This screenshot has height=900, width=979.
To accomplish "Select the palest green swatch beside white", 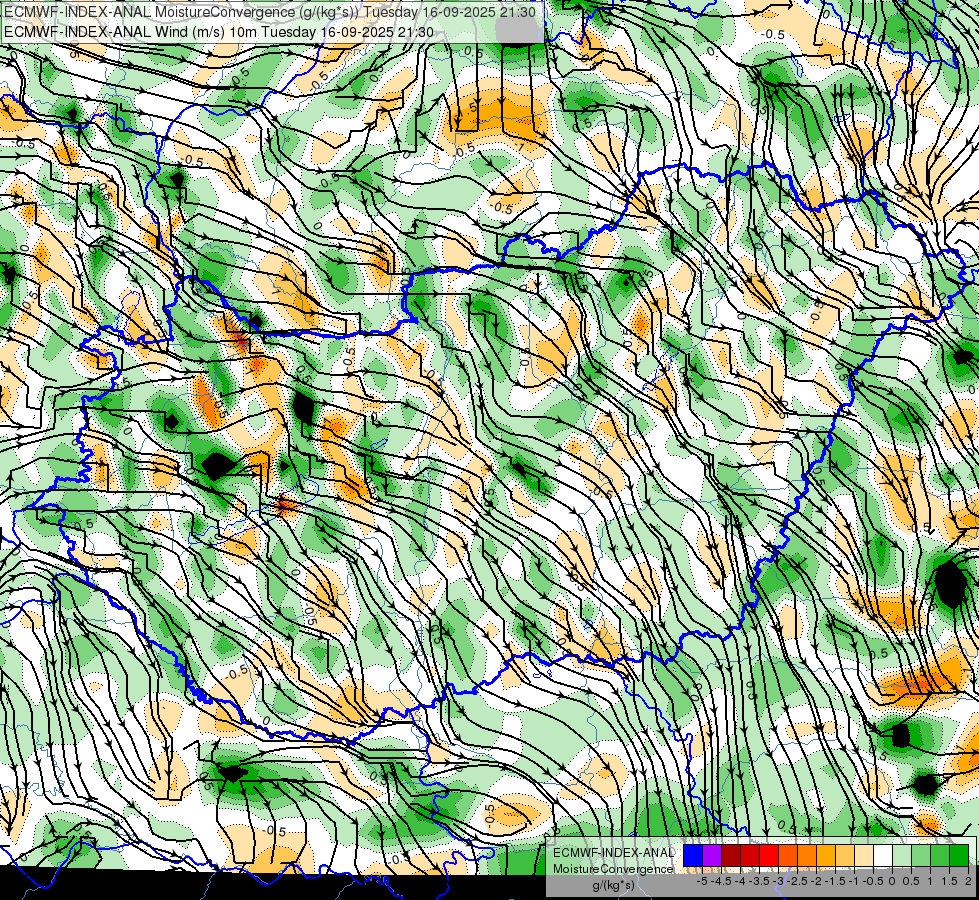I will (x=902, y=856).
